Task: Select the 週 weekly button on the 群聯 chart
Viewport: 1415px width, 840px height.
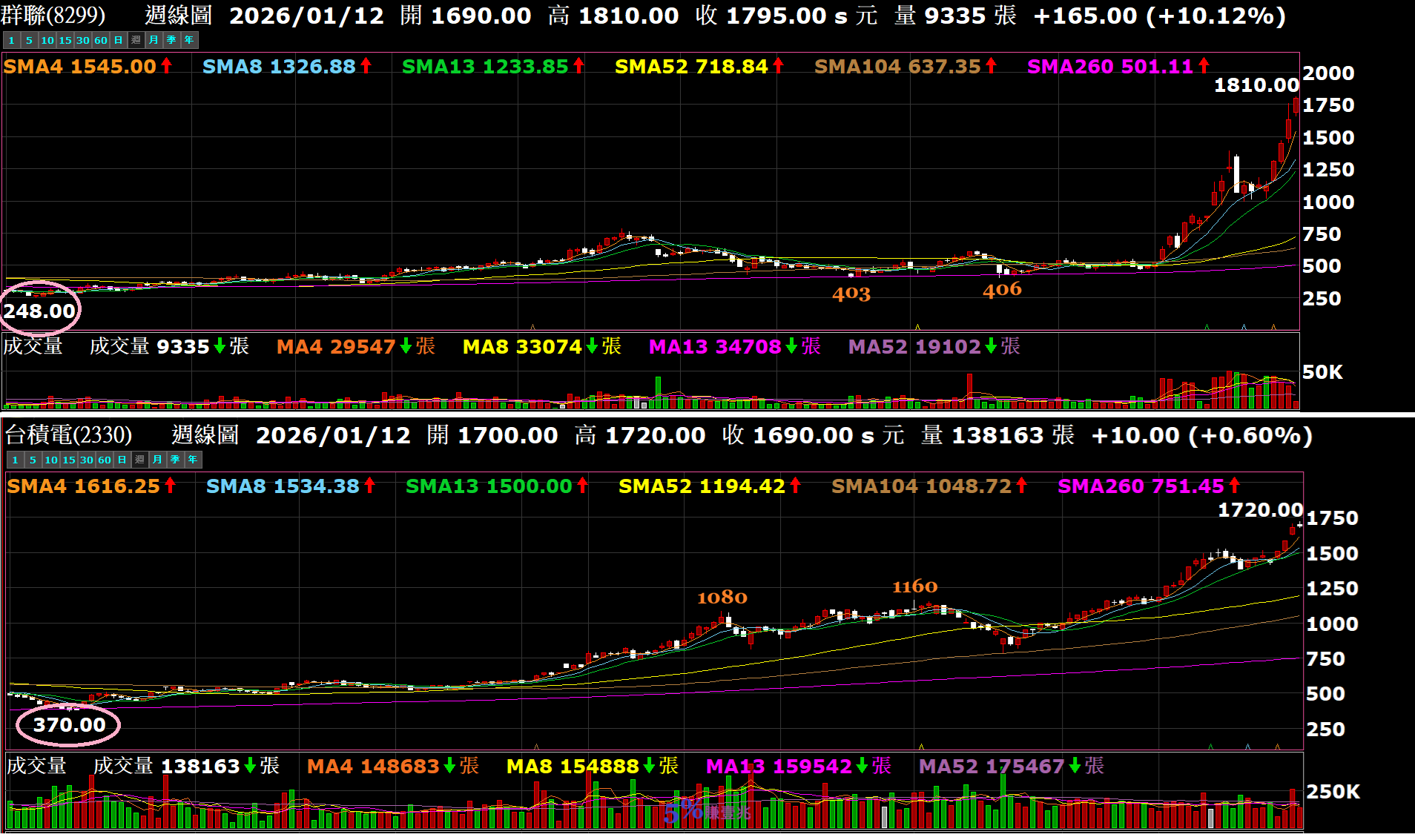Action: coord(136,40)
